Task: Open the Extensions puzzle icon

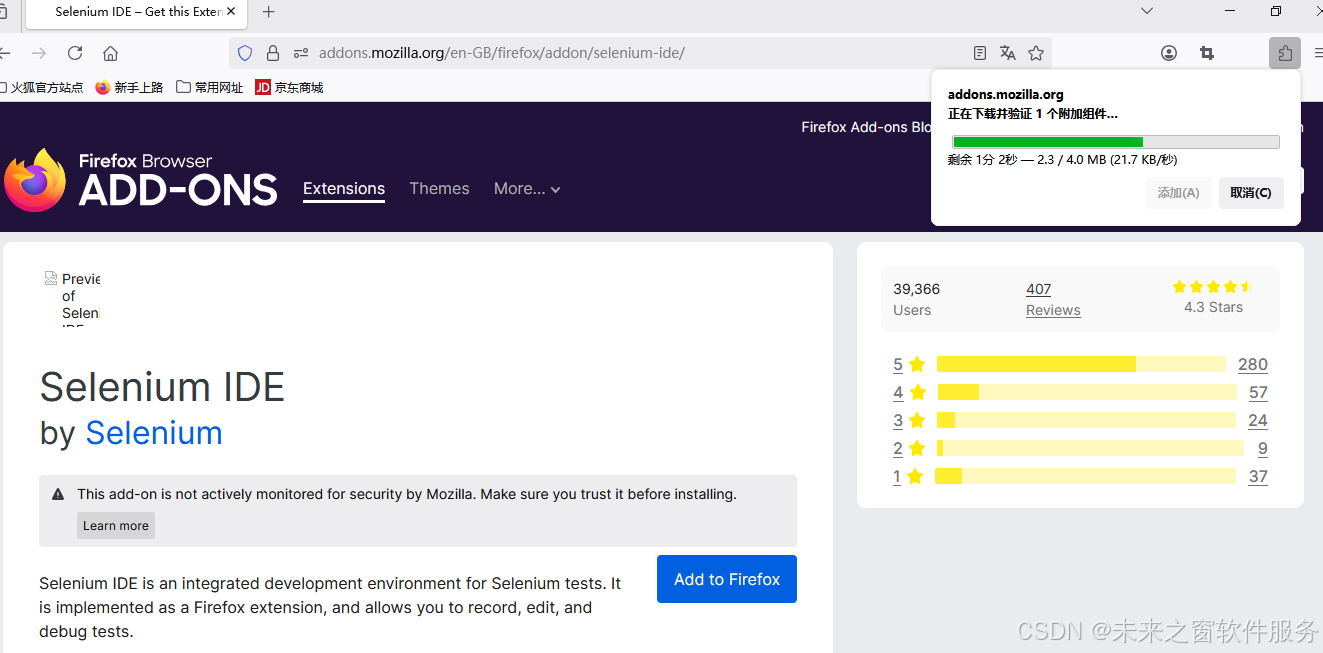Action: click(1285, 53)
